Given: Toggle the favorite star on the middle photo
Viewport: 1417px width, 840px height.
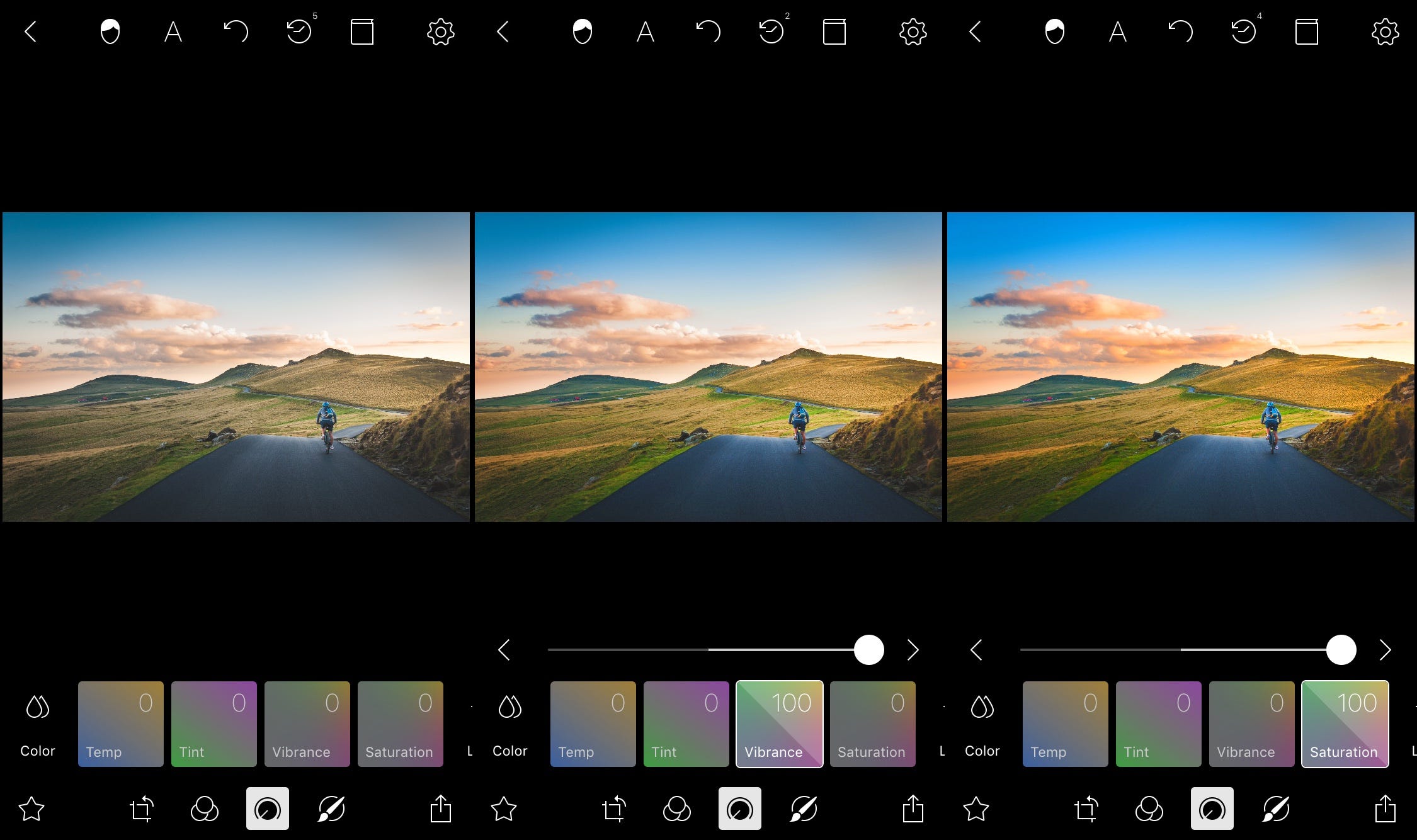Looking at the screenshot, I should [x=504, y=809].
